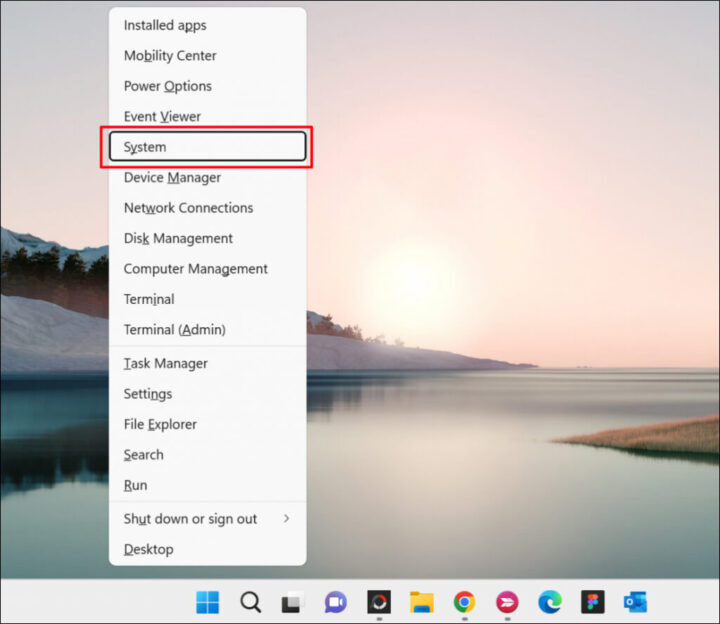This screenshot has width=720, height=624.
Task: Launch Google Chrome from the taskbar
Action: 464,602
